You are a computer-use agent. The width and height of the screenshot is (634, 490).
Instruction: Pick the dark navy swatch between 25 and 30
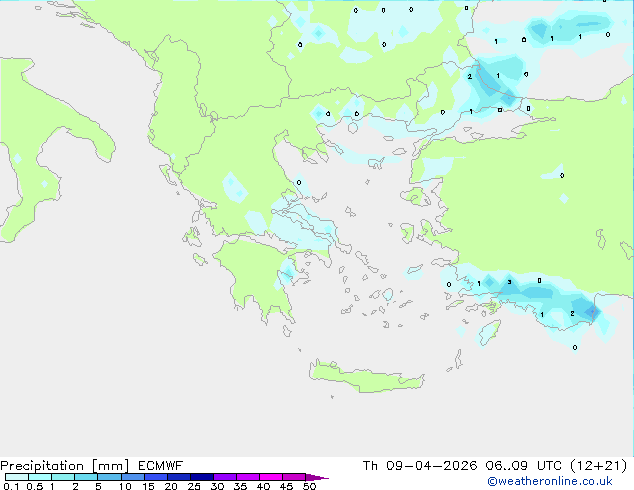(202, 477)
